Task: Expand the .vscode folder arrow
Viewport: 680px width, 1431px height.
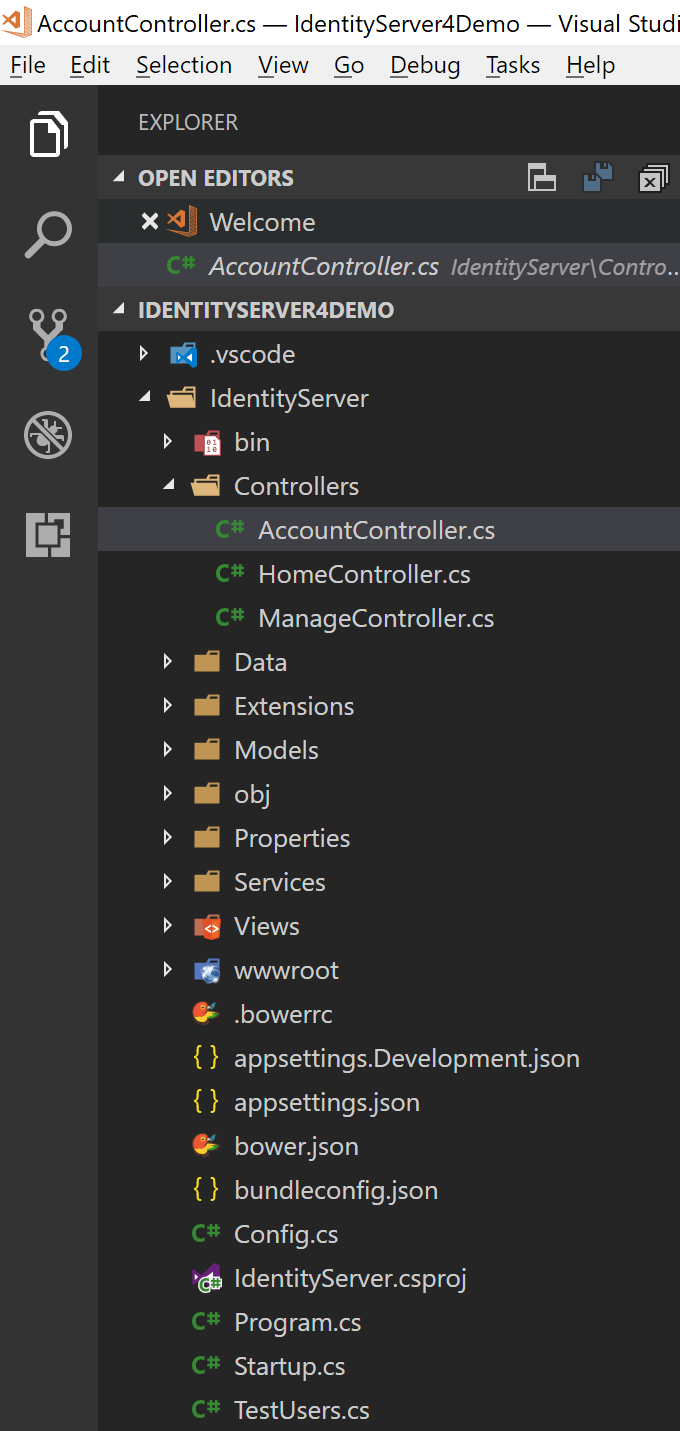Action: click(144, 354)
